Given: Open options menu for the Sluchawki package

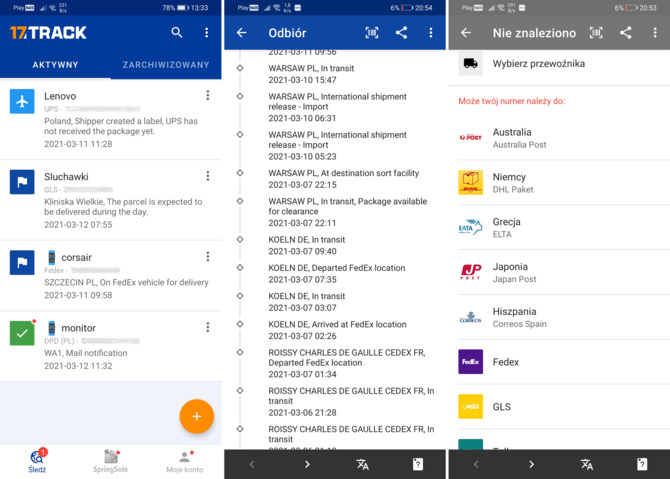Looking at the screenshot, I should click(208, 176).
